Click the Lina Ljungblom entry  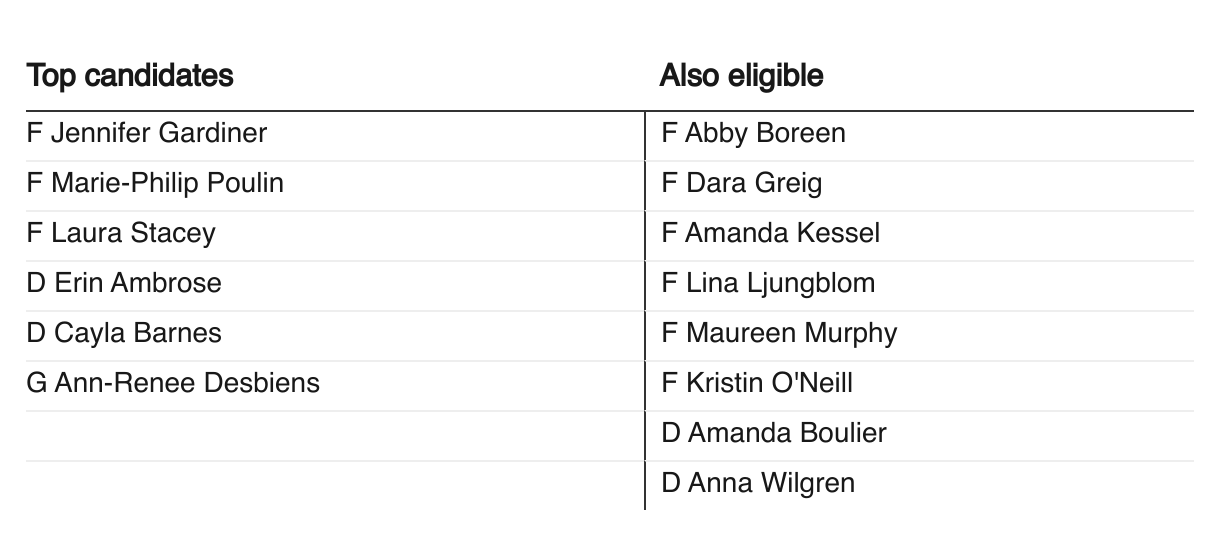[x=768, y=283]
